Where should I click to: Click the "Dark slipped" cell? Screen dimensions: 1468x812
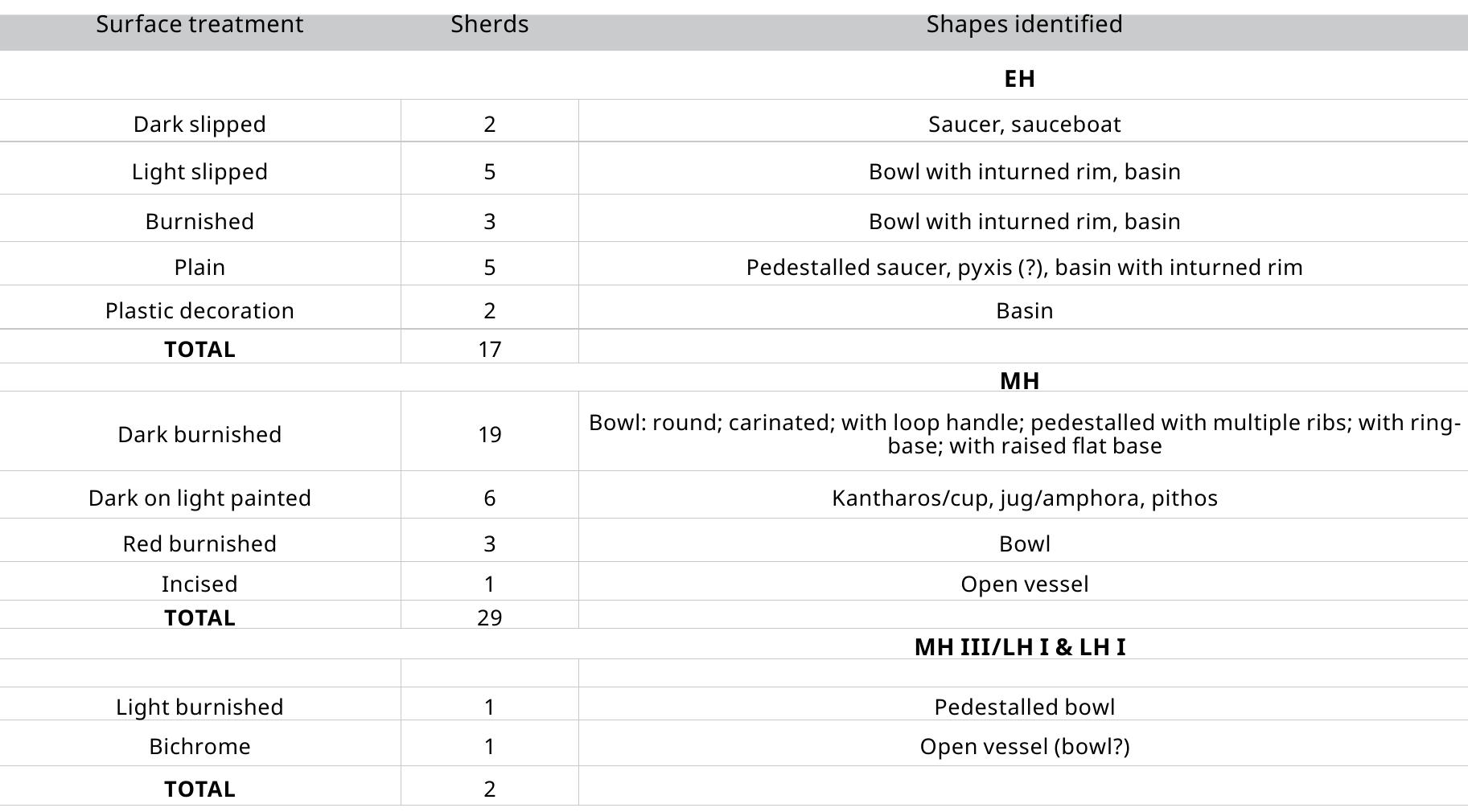click(199, 124)
